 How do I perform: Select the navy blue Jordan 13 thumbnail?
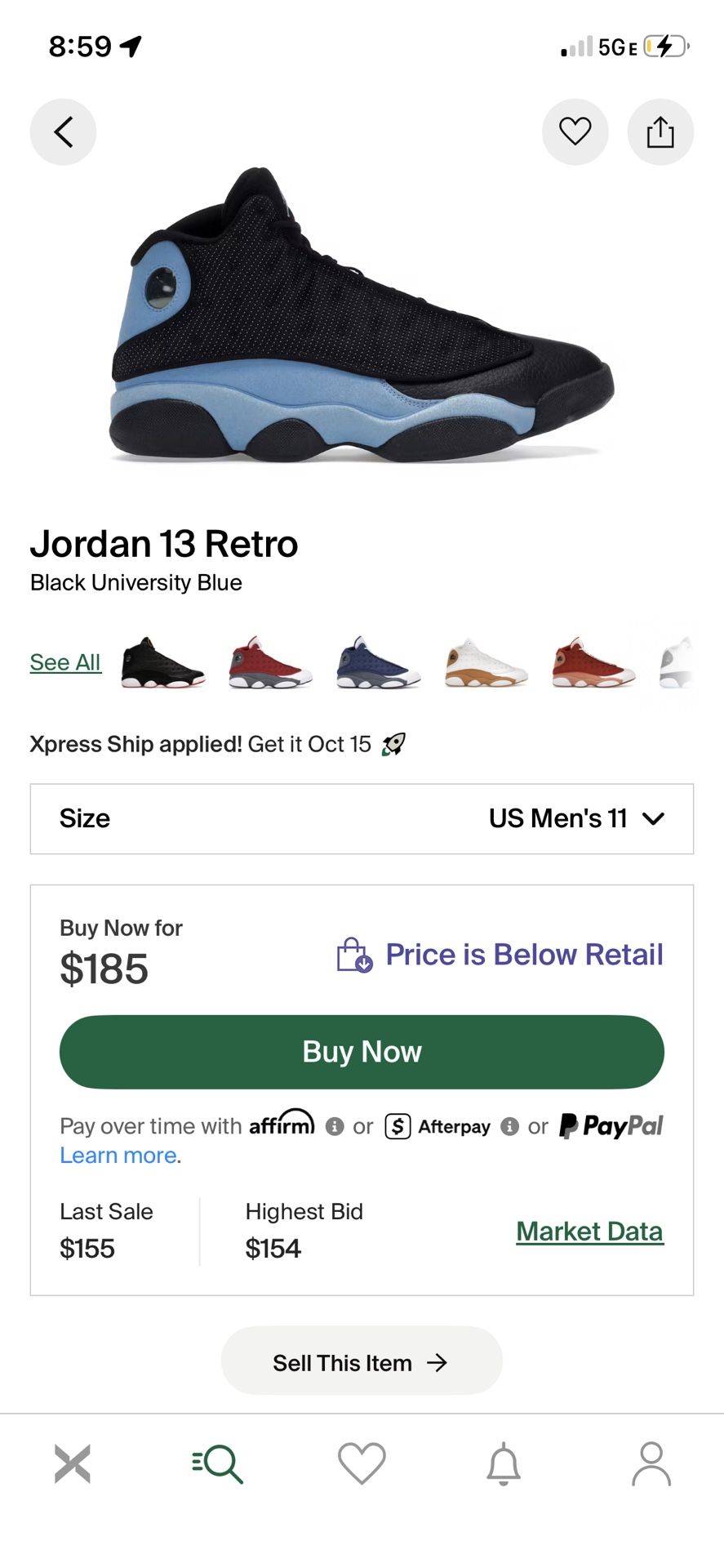coord(378,662)
